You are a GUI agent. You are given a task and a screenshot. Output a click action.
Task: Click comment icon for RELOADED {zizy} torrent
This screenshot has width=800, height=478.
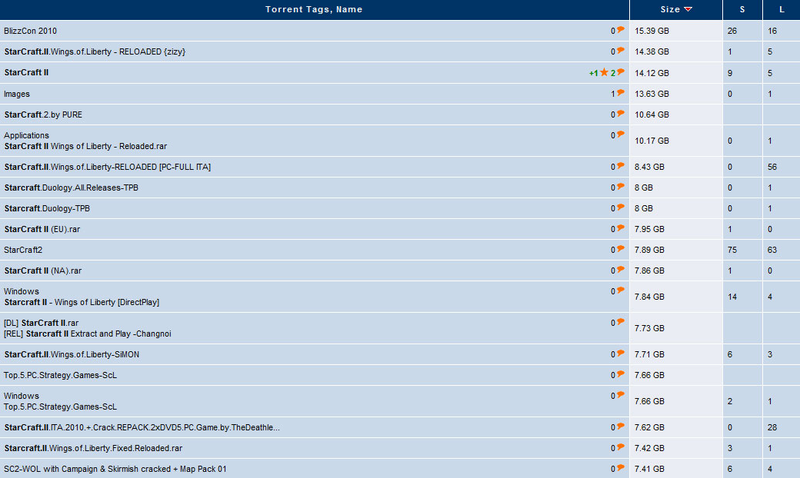[x=620, y=51]
